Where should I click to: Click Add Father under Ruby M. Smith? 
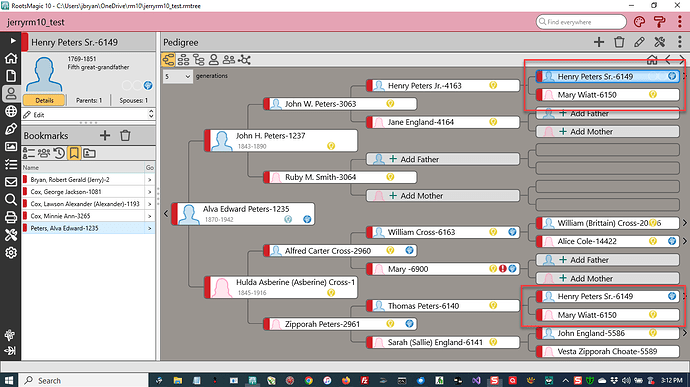[x=443, y=159]
